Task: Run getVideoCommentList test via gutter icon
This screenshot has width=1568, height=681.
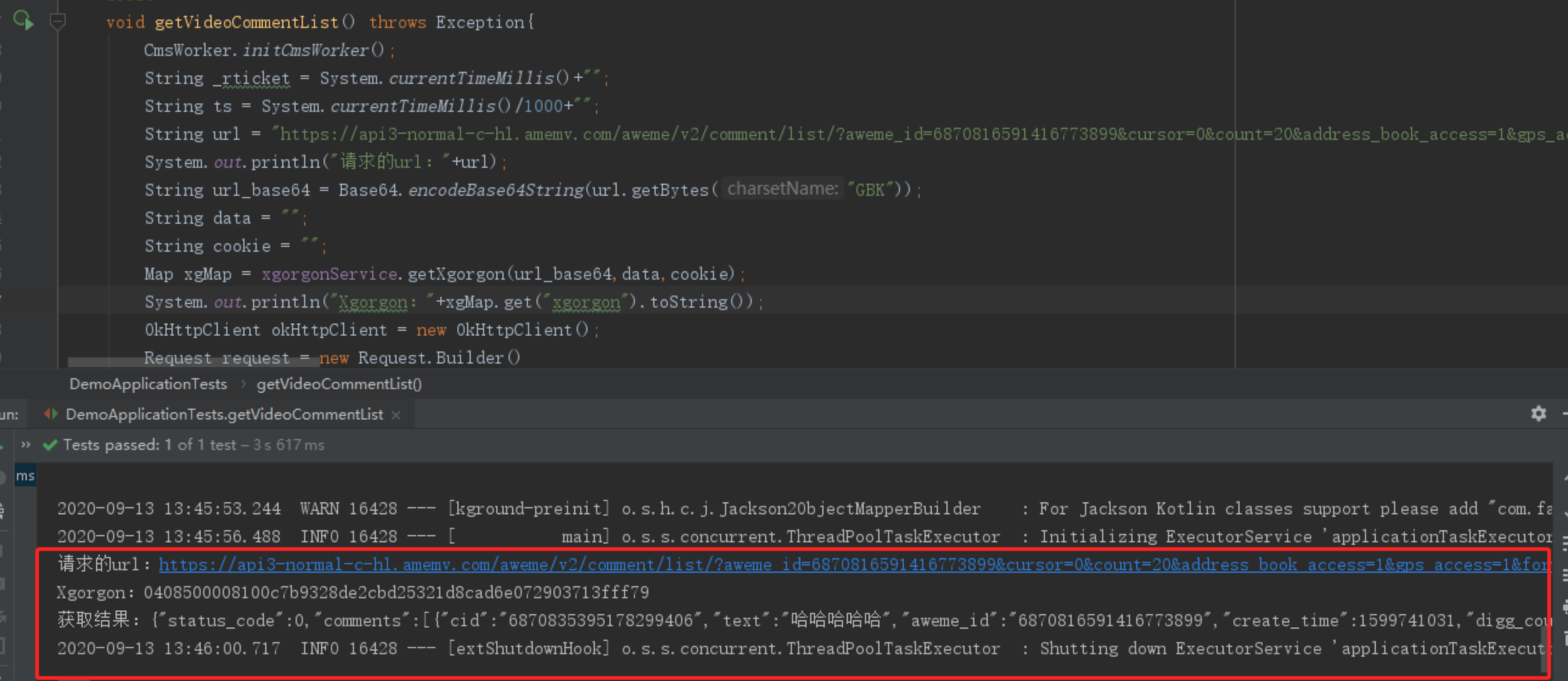Action: (23, 21)
